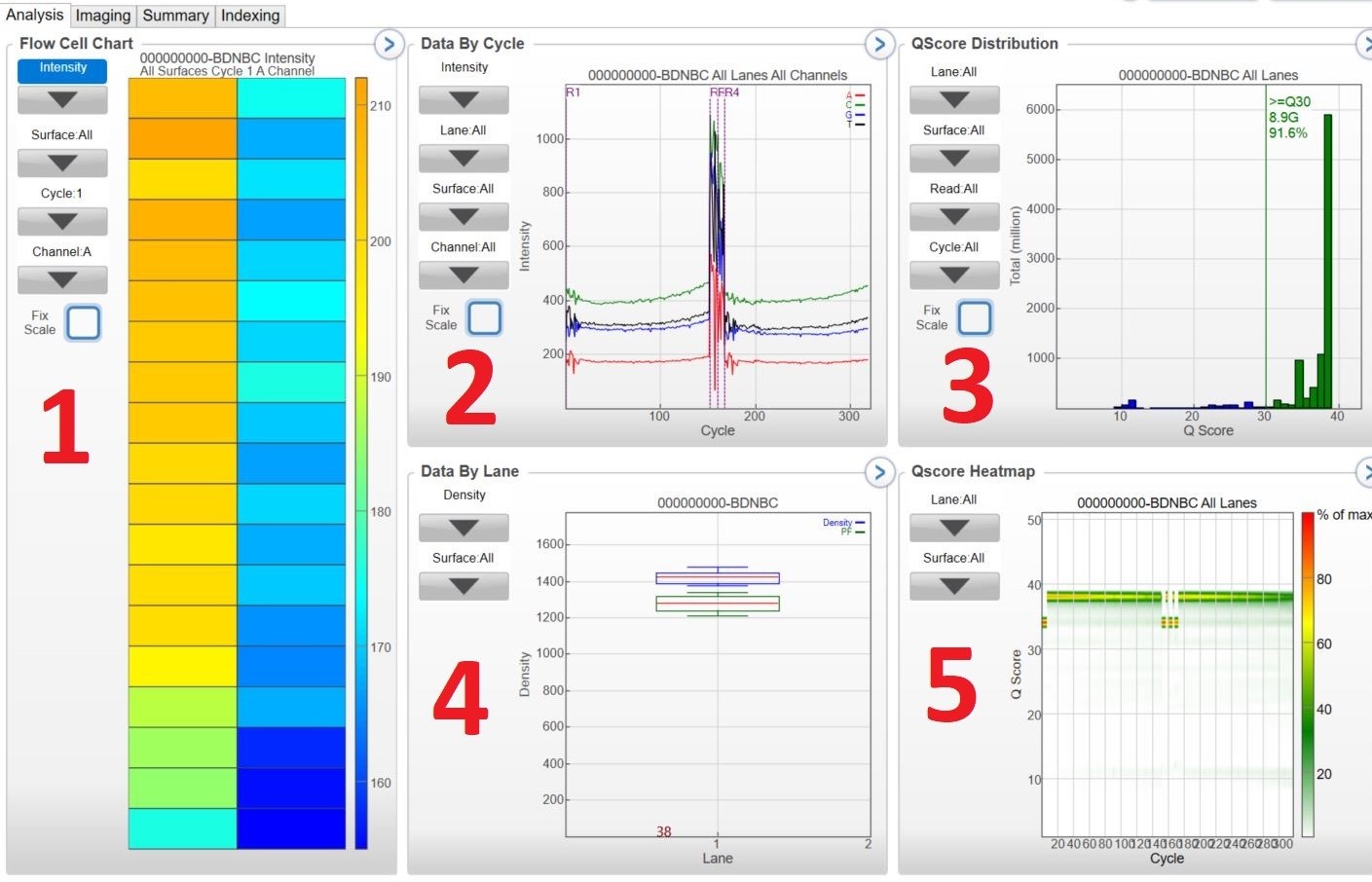Enable Fix Scale in Data By Cycle
The width and height of the screenshot is (1372, 882).
point(484,317)
